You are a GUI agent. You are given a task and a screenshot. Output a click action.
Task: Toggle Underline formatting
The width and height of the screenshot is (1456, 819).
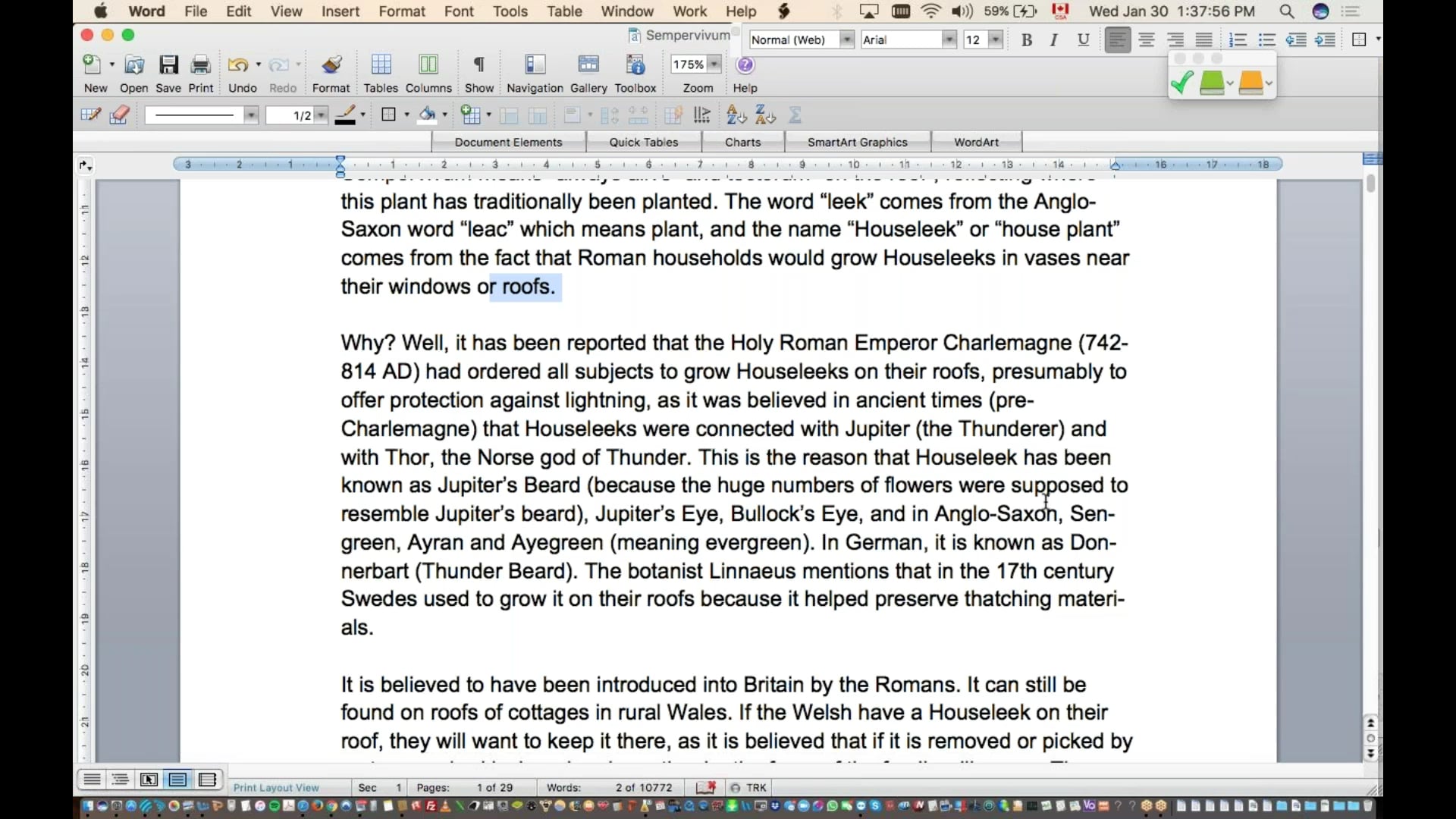tap(1083, 40)
